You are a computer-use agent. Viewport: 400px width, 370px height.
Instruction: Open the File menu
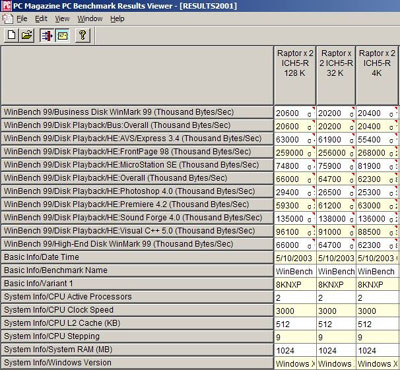point(22,19)
